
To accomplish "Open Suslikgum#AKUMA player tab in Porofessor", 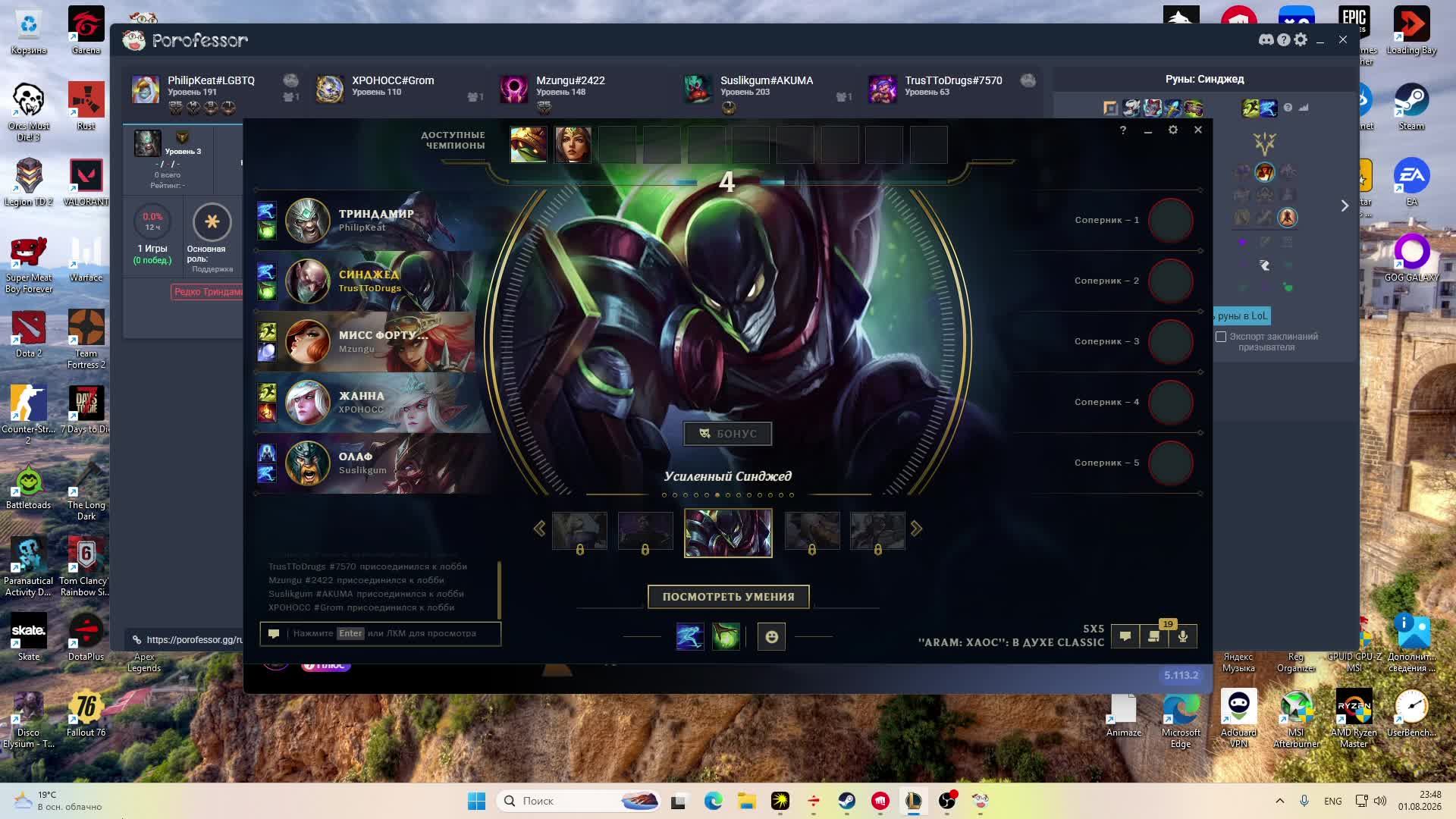I will click(768, 93).
